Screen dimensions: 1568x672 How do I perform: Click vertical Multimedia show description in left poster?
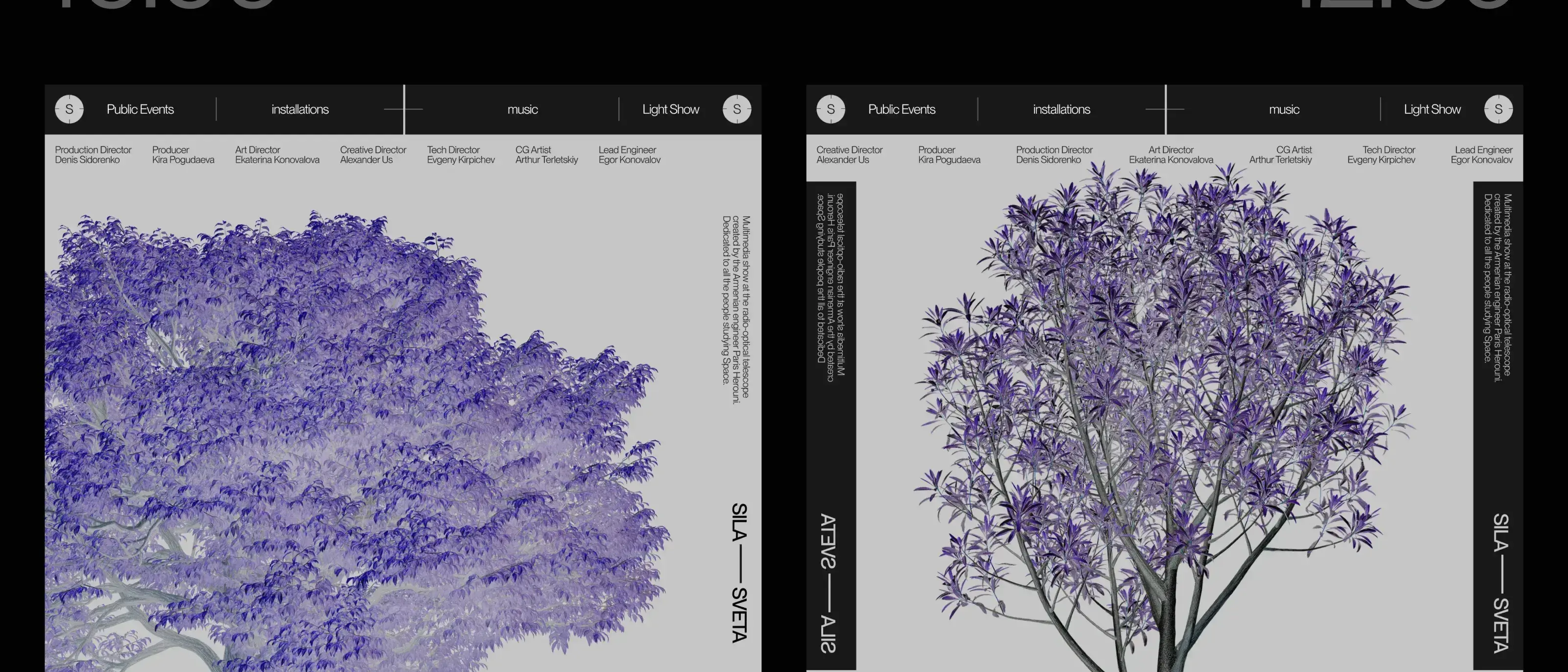click(736, 309)
